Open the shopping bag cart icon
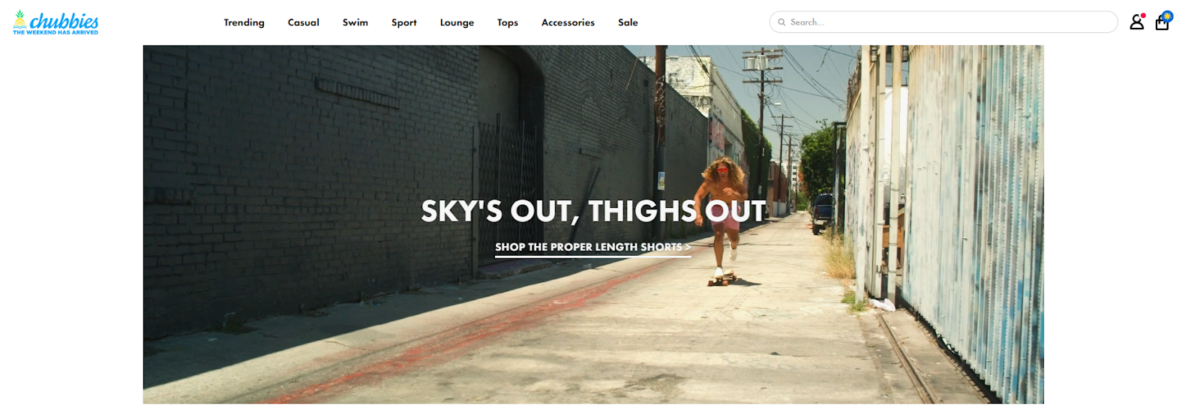Screen dimensions: 1200x415 click(x=1161, y=23)
